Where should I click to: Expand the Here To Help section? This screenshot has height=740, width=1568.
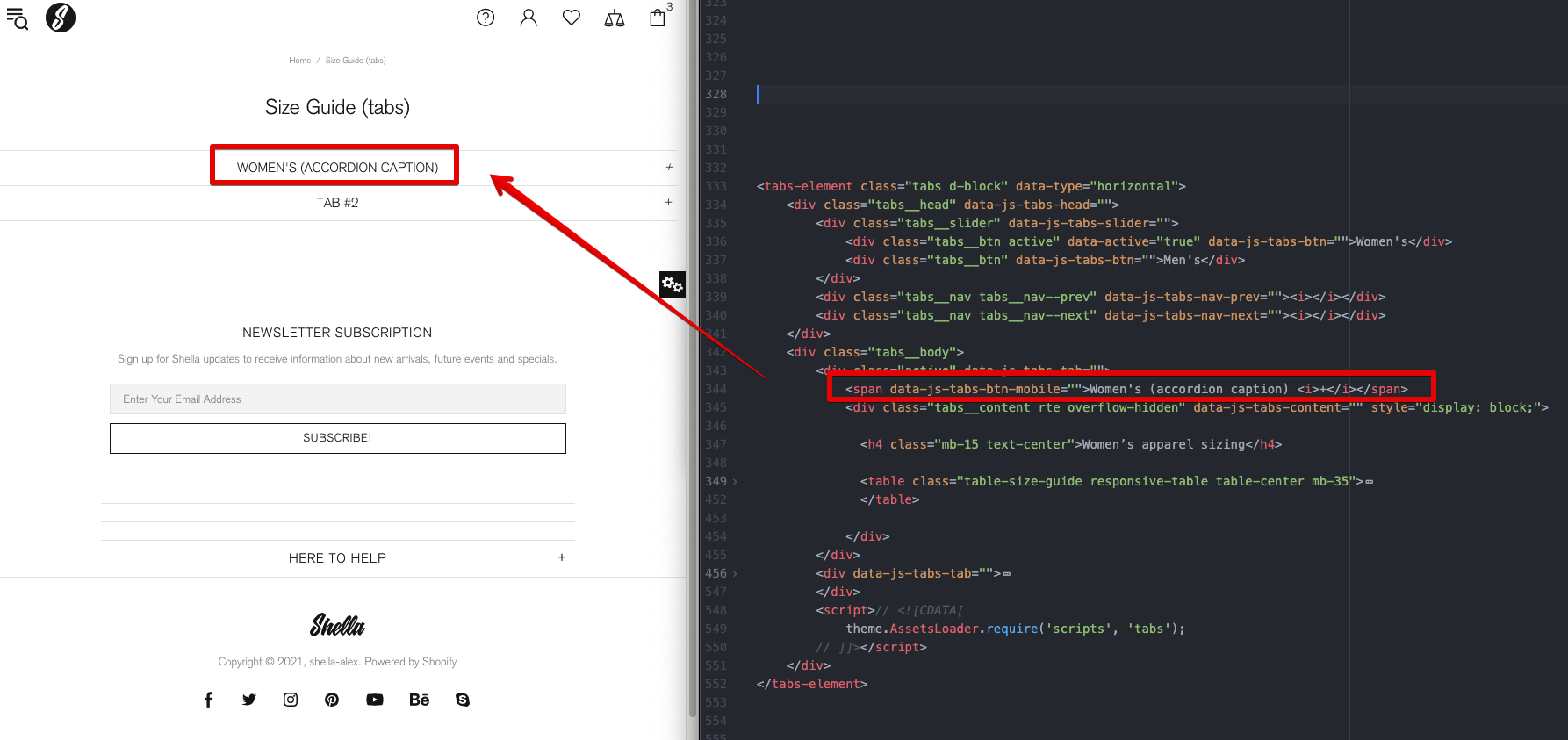(x=338, y=558)
